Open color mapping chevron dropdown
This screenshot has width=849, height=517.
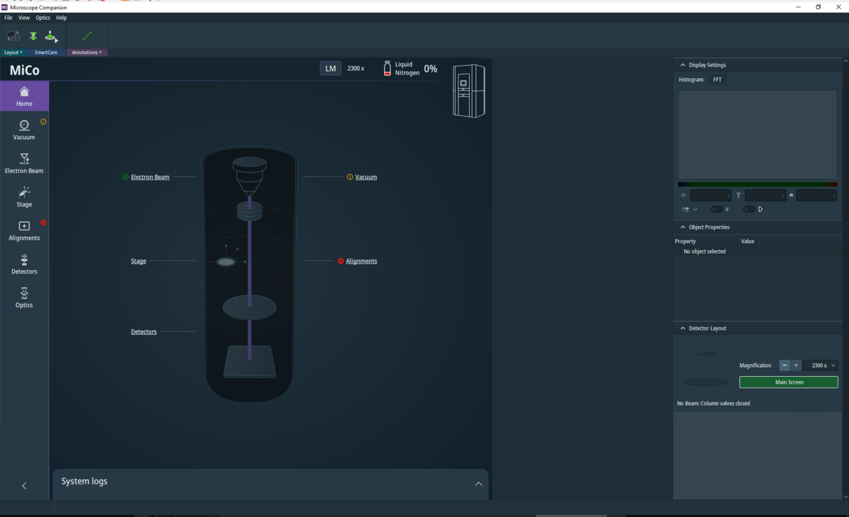tap(695, 210)
